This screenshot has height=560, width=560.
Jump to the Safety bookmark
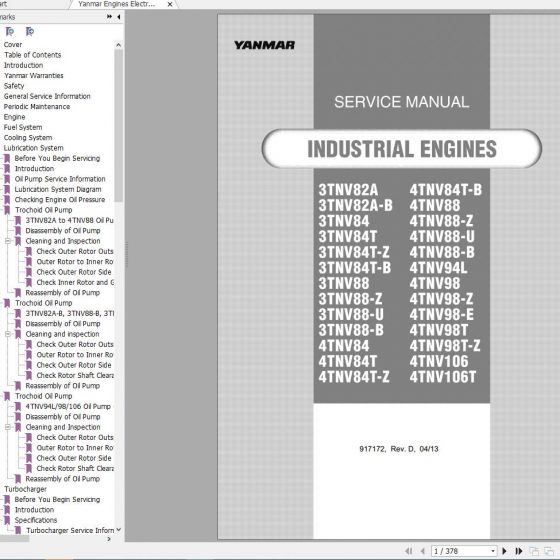point(14,86)
